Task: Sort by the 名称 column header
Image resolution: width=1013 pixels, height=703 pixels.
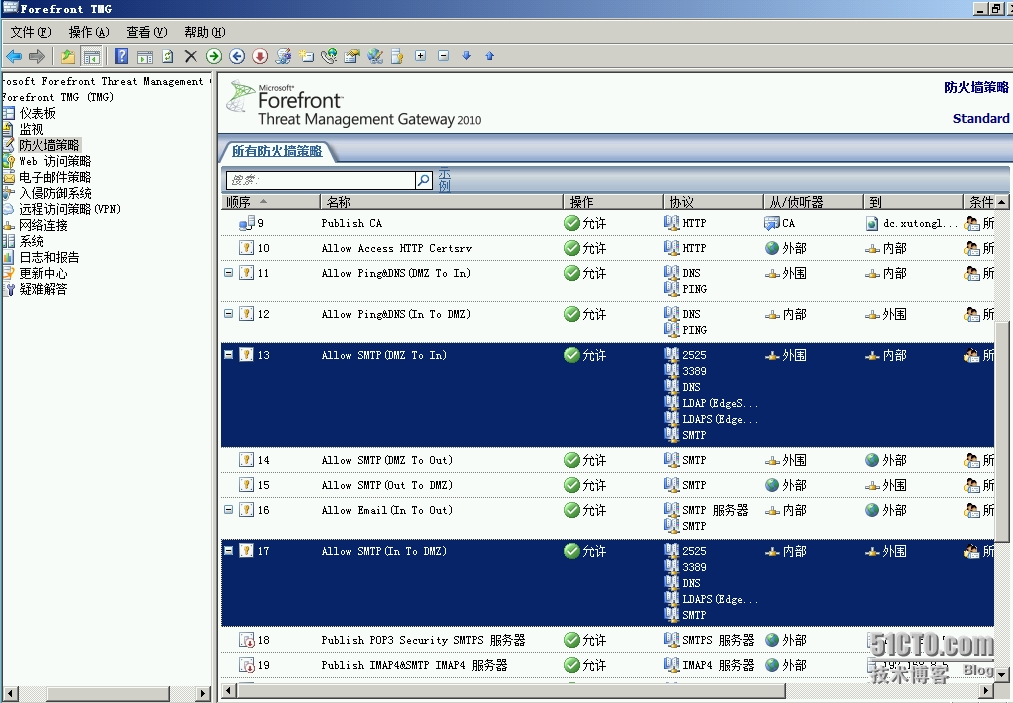Action: point(441,202)
